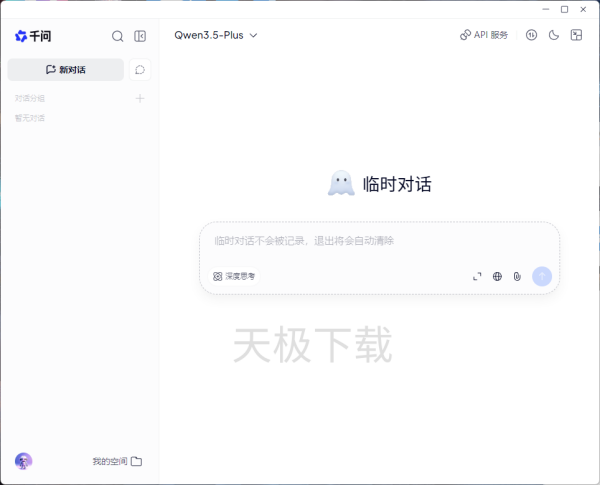Screen dimensions: 600x485
Task: Toggle web search globe icon
Action: [x=497, y=276]
